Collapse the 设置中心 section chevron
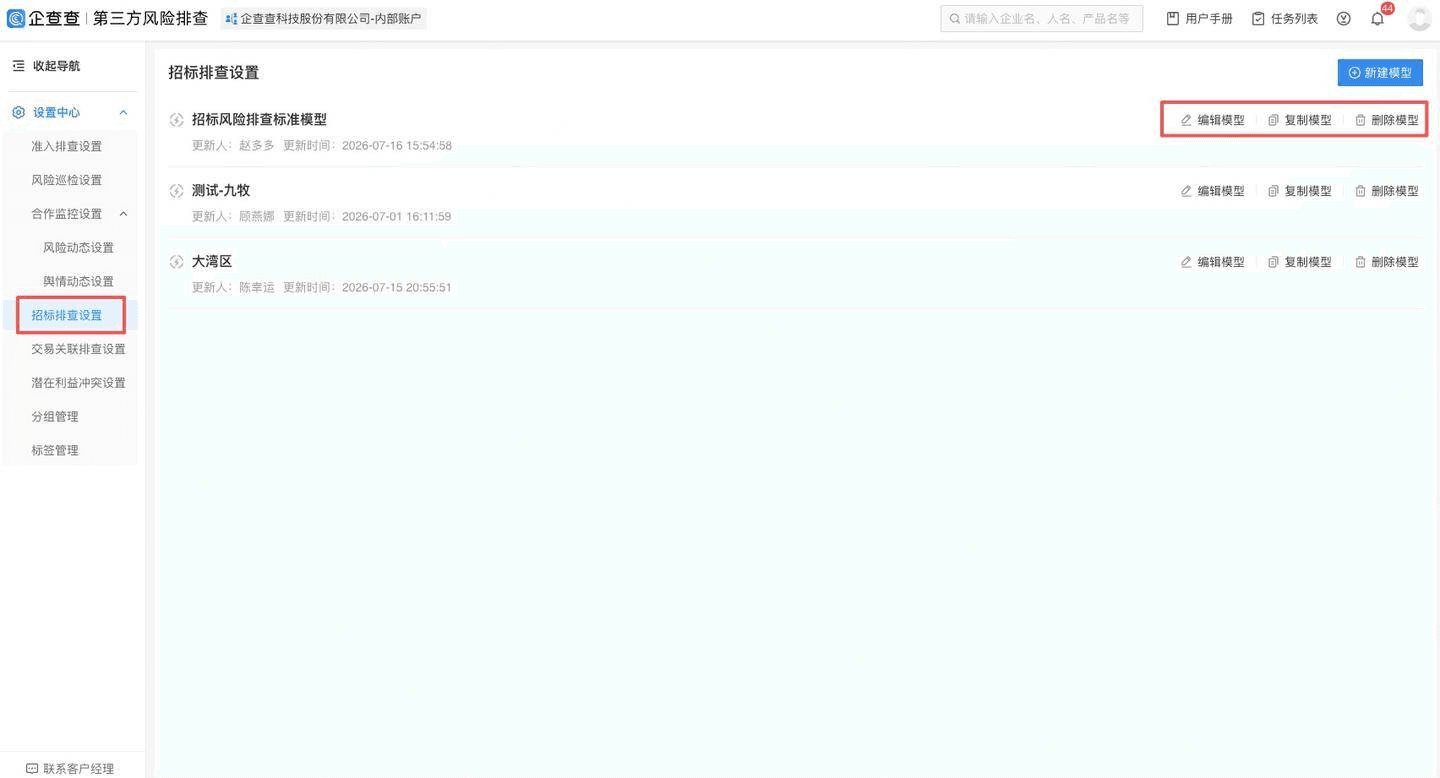 point(123,113)
